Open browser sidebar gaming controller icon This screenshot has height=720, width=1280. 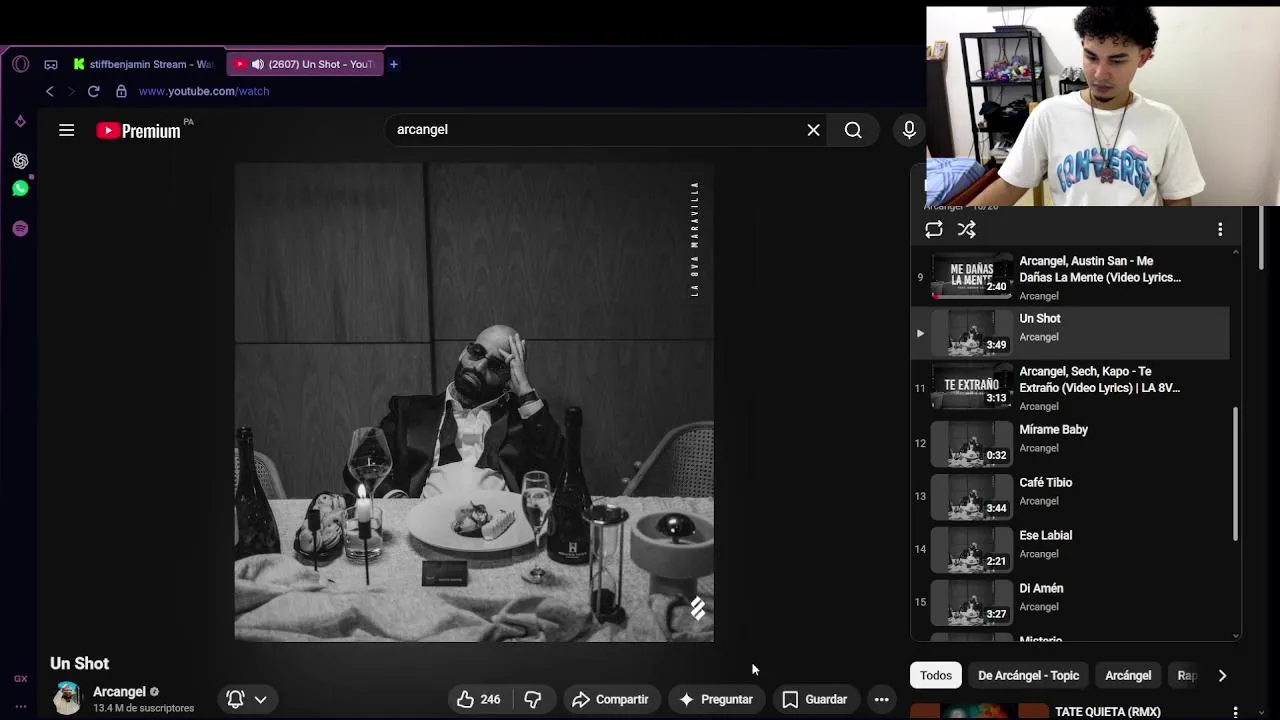(x=51, y=64)
